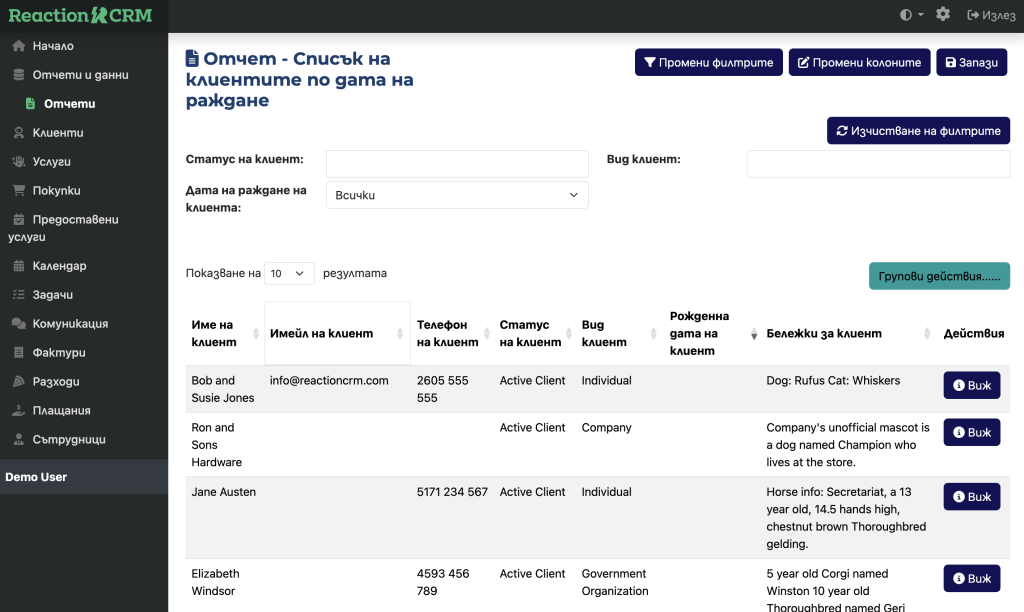
Task: Click the Плащания payment icon
Action: point(18,411)
